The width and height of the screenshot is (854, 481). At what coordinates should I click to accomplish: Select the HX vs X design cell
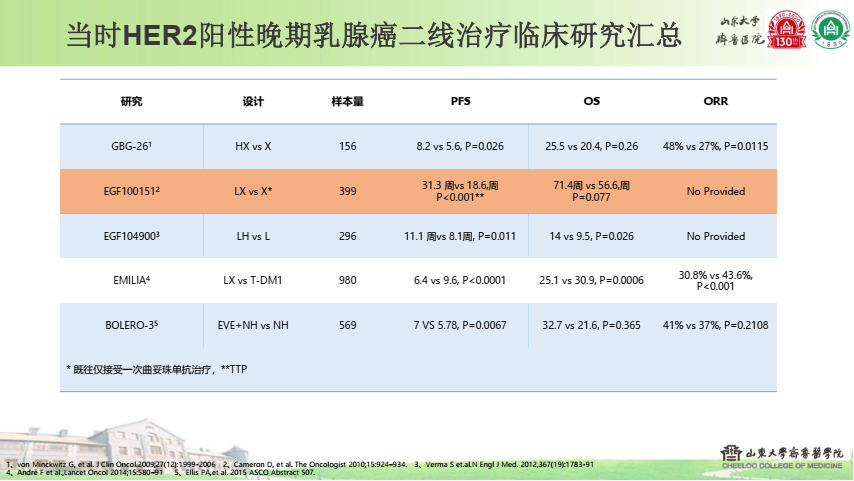[x=253, y=146]
